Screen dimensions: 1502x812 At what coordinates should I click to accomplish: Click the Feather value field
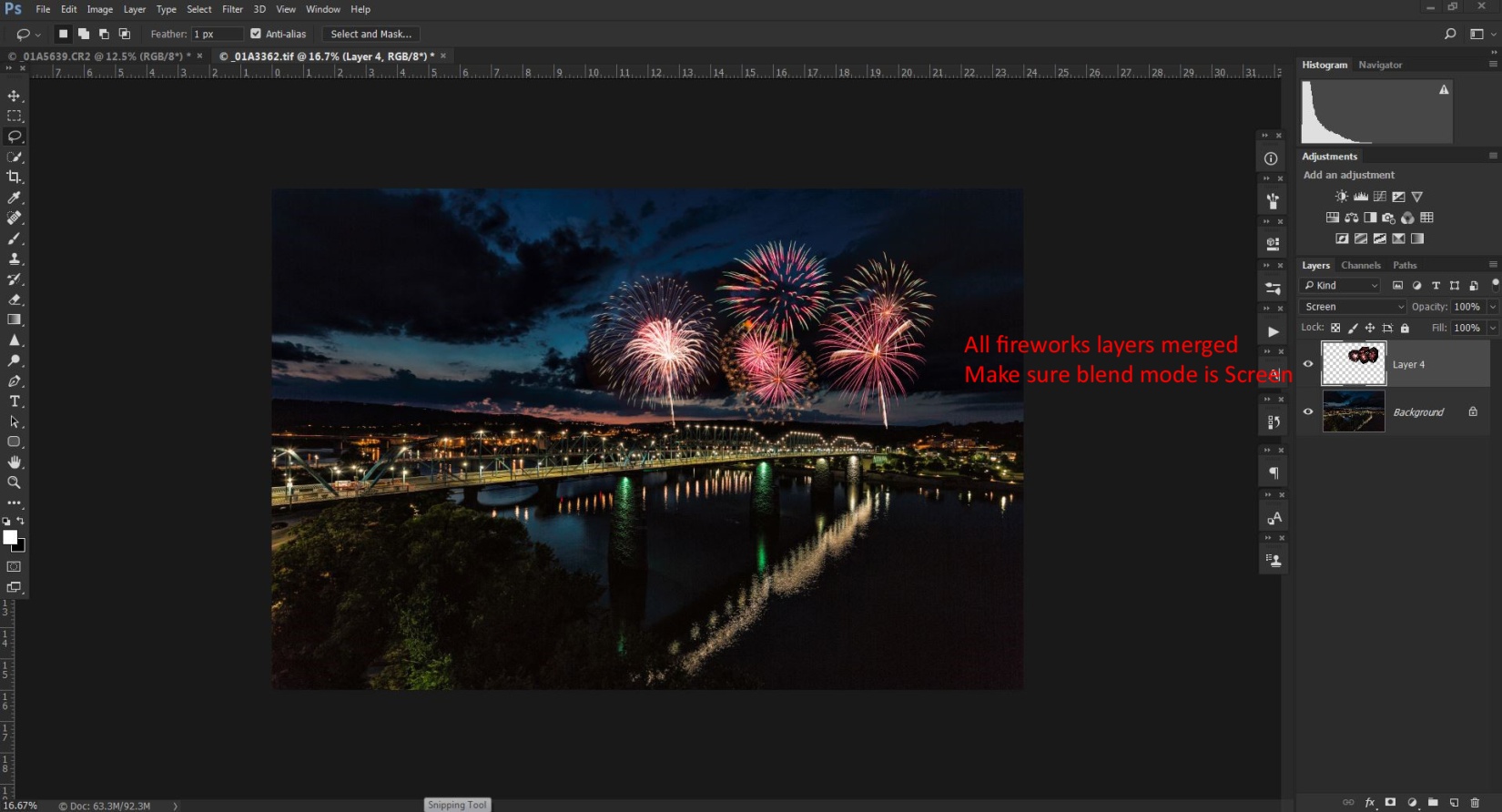click(217, 34)
